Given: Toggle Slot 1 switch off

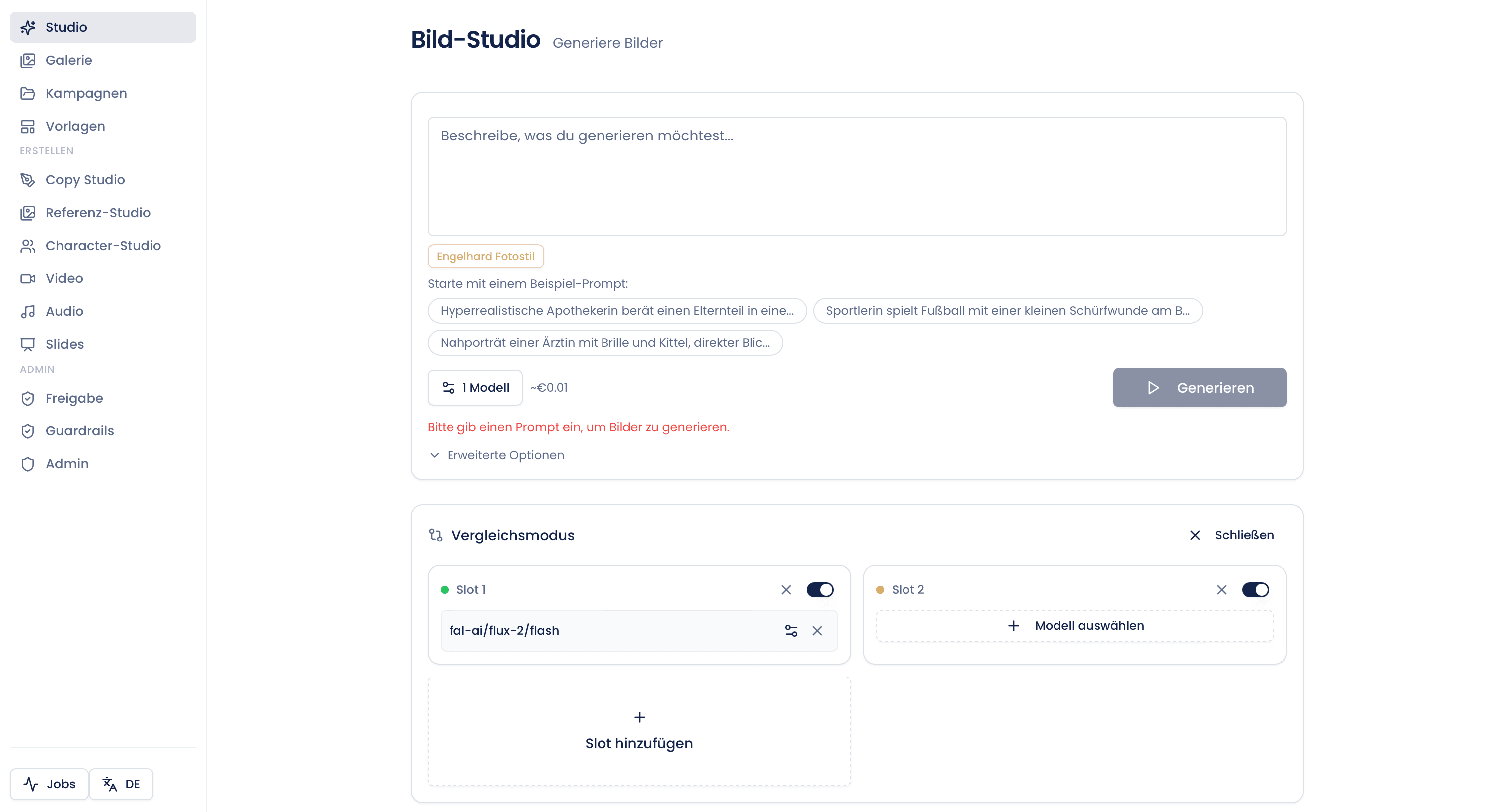Looking at the screenshot, I should [820, 589].
